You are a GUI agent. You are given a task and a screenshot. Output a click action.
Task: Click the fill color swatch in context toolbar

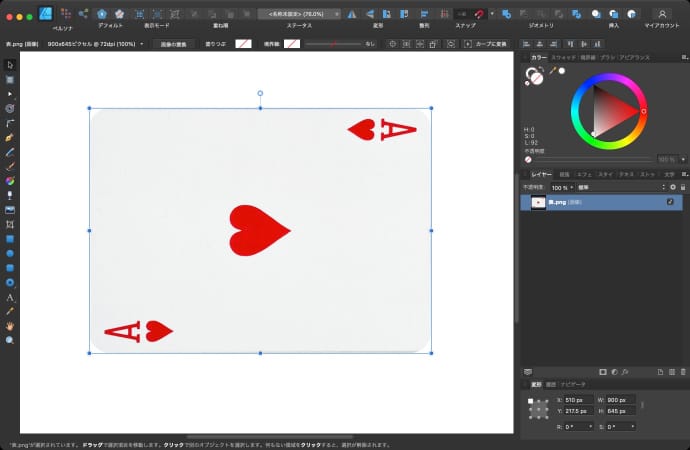click(243, 44)
